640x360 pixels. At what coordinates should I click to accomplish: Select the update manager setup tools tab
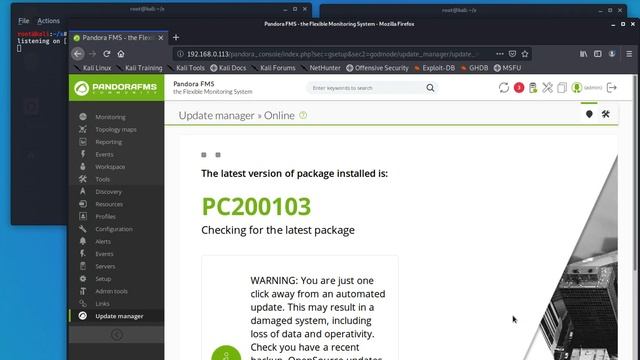(606, 114)
